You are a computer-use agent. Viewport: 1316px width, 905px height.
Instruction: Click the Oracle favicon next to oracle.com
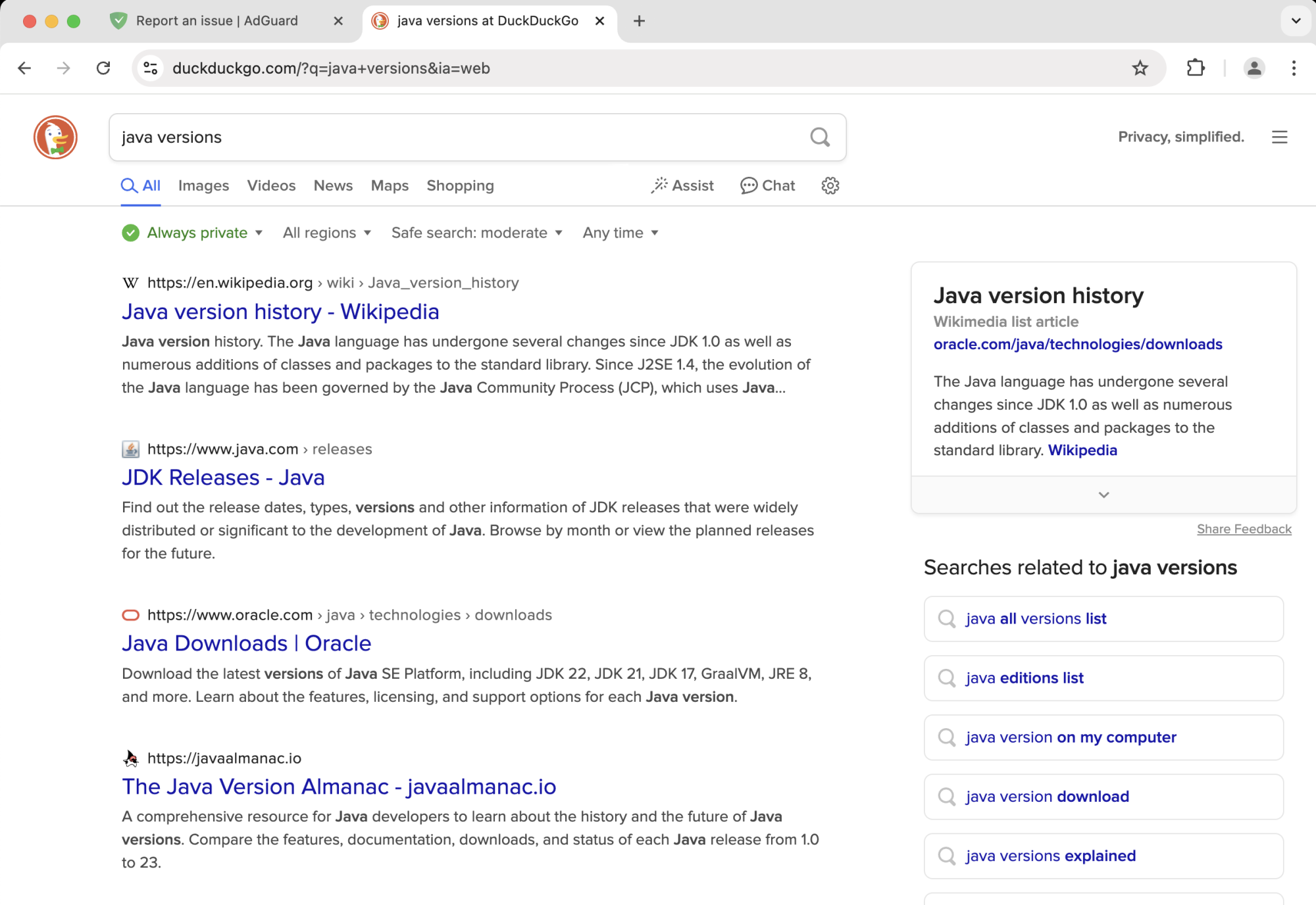pos(130,615)
